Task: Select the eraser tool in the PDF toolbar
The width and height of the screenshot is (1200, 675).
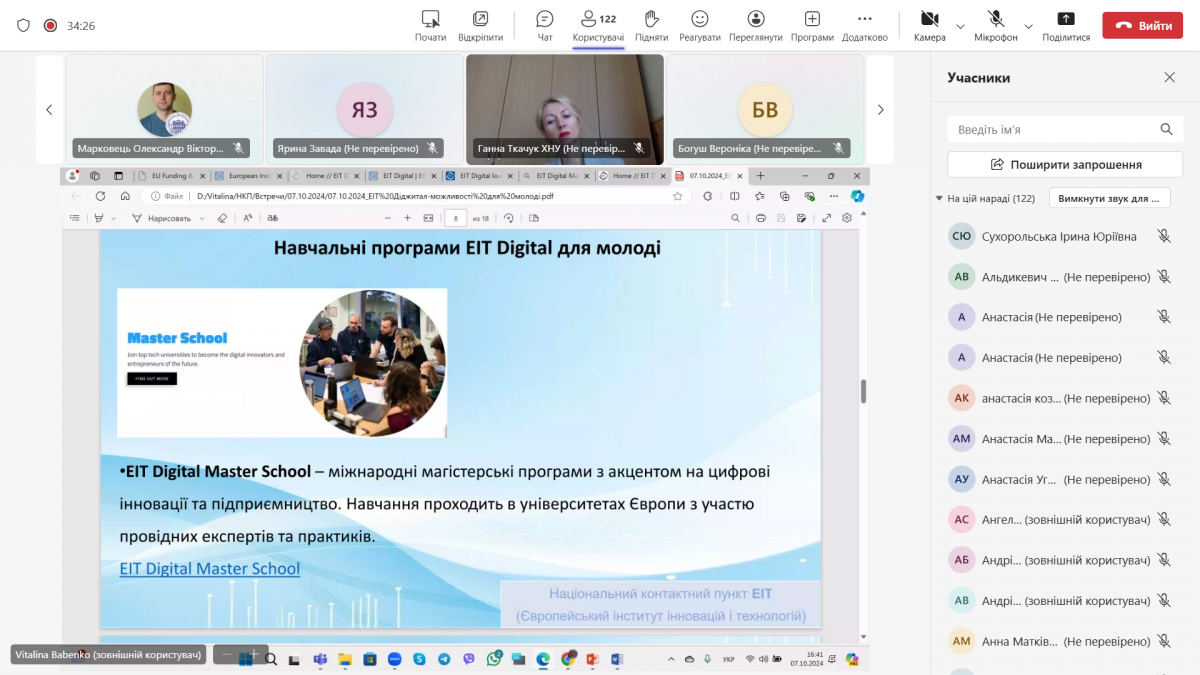Action: (x=221, y=218)
